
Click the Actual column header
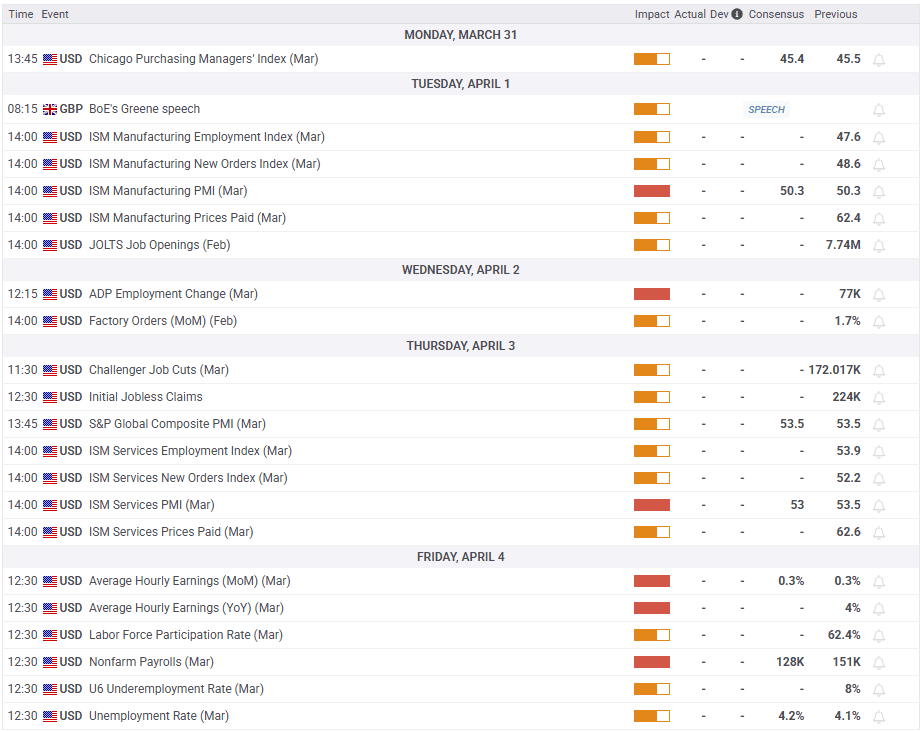(690, 14)
